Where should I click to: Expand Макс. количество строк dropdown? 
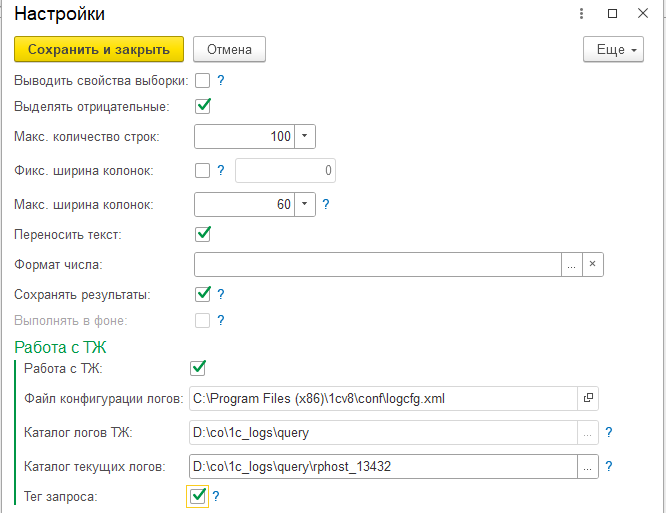pos(305,136)
